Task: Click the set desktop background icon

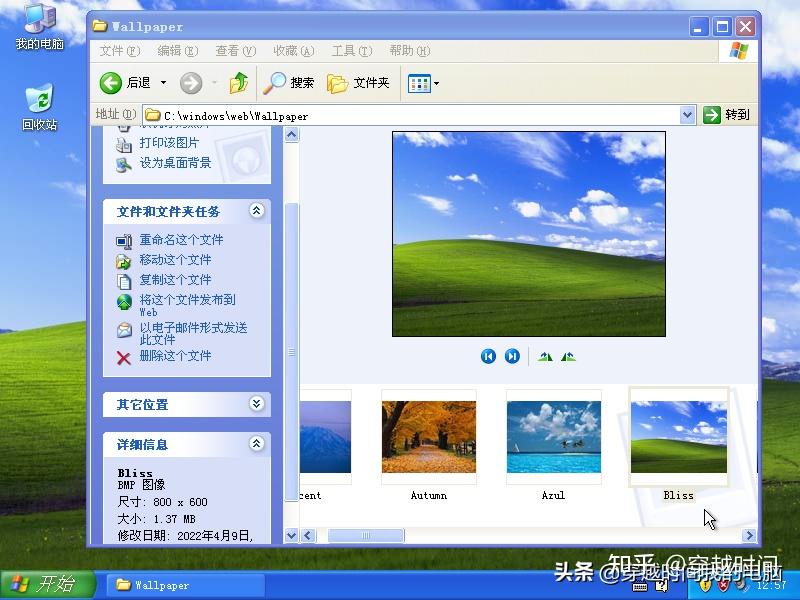Action: pyautogui.click(x=124, y=164)
